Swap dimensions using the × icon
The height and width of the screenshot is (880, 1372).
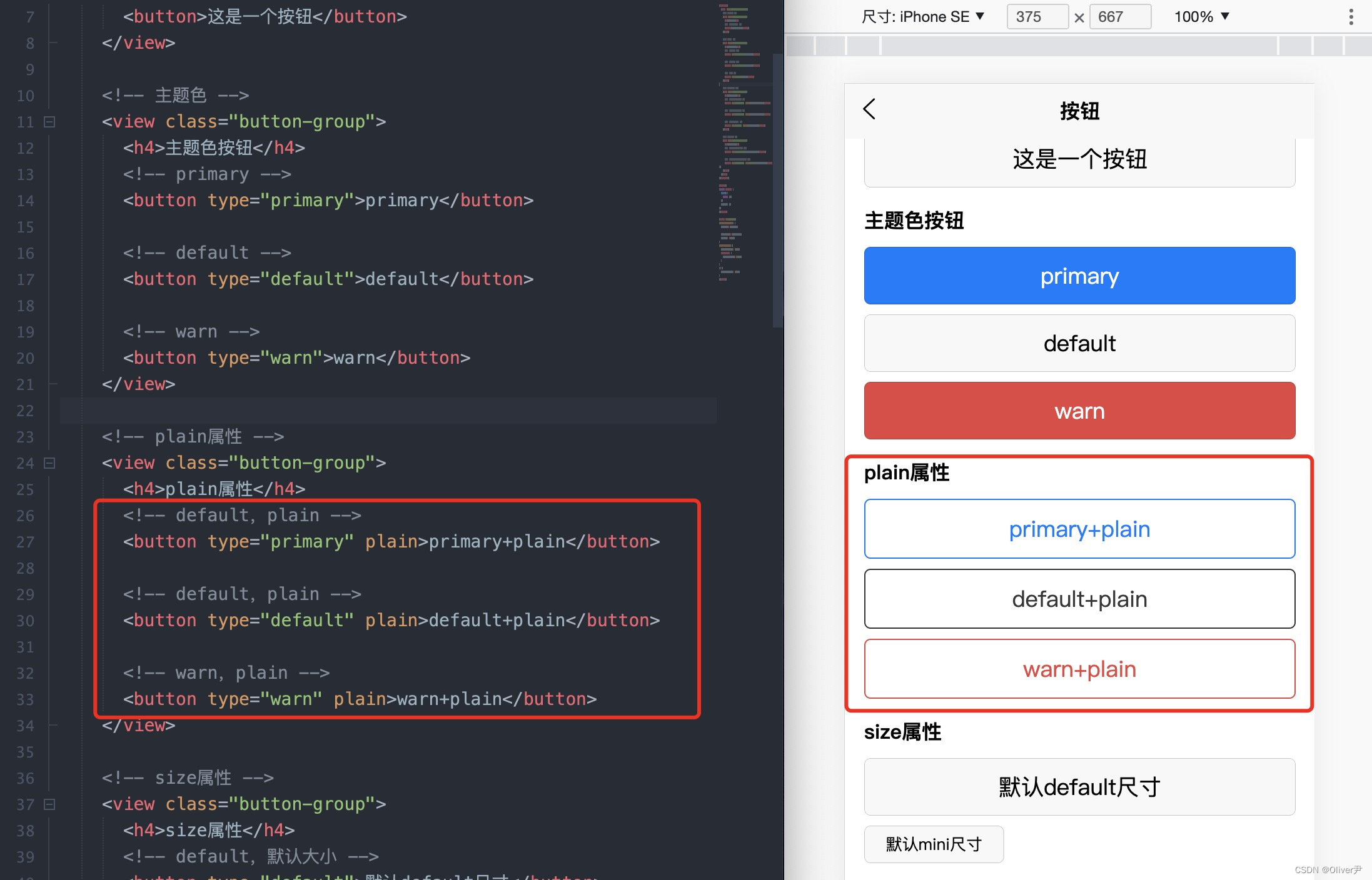[1079, 18]
